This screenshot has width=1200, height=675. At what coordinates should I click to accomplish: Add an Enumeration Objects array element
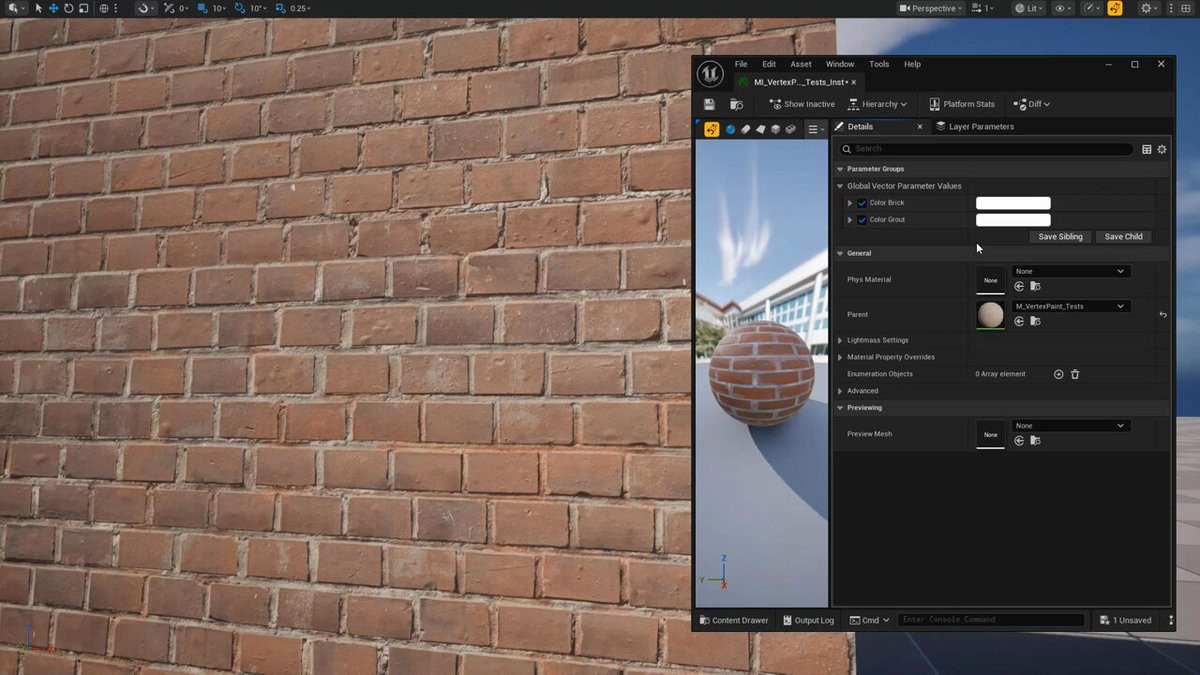1059,374
